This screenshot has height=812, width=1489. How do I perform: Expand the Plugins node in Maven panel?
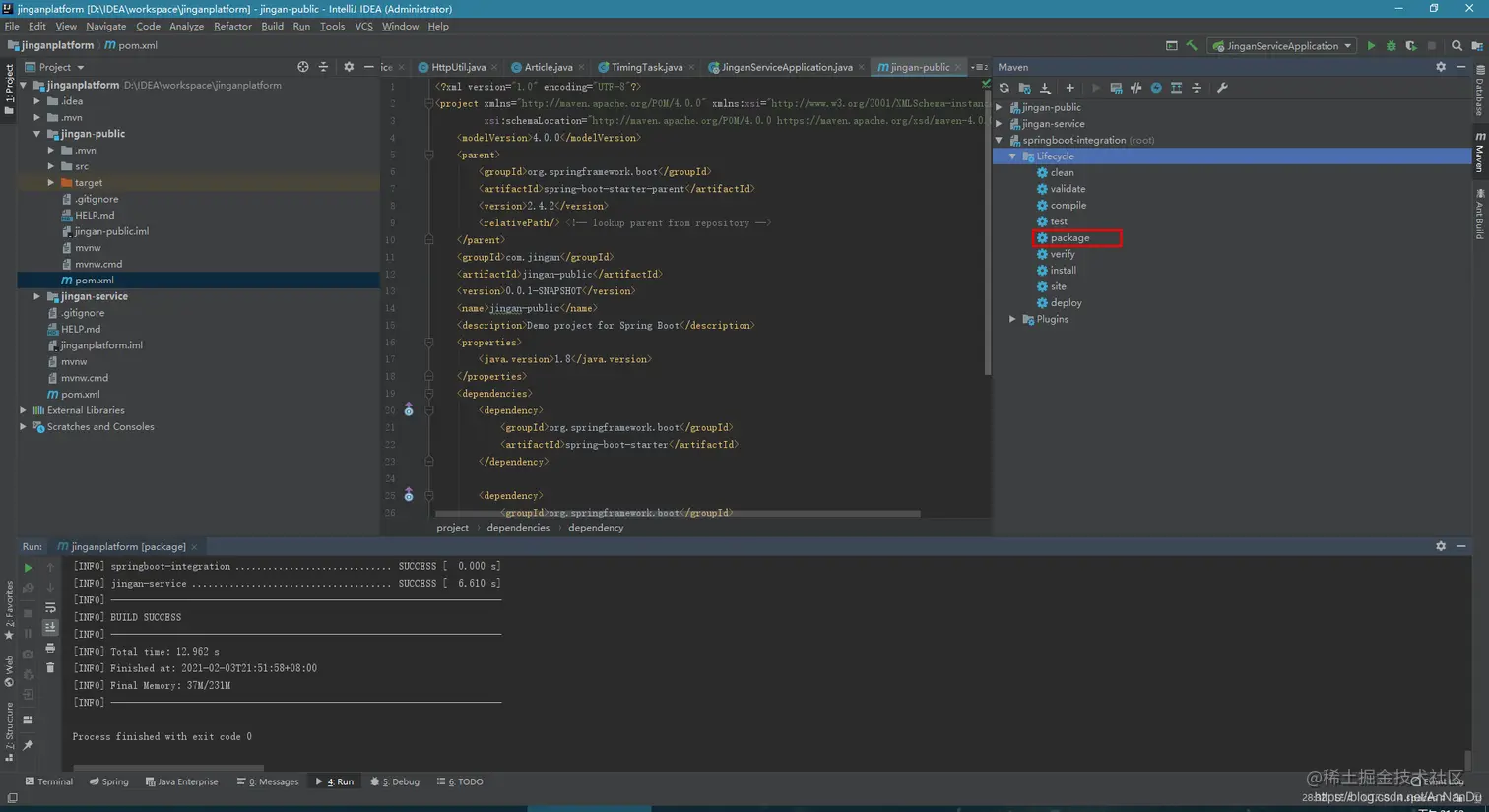[1012, 319]
